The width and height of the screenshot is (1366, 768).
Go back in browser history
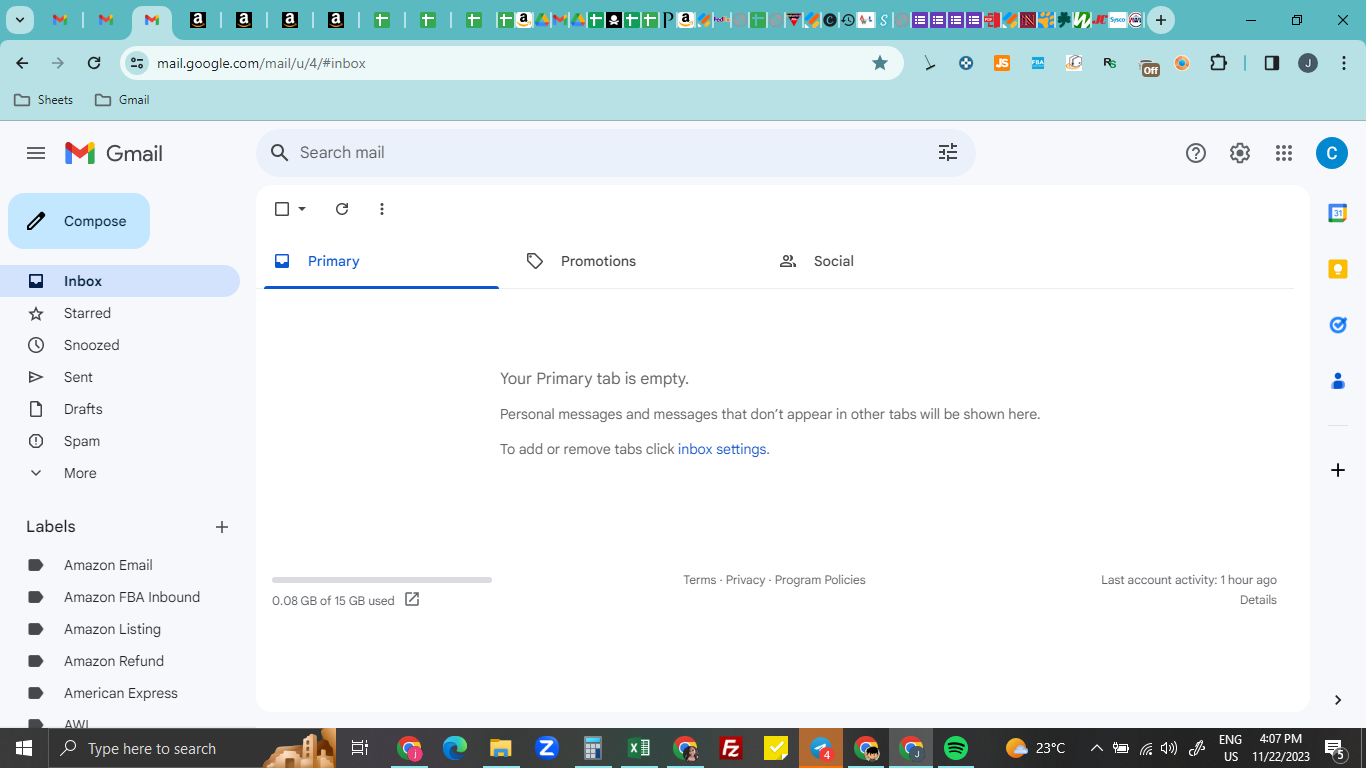tap(22, 63)
